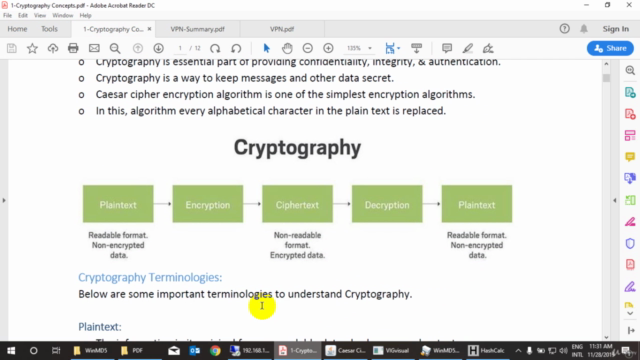Open the Edit menu
The width and height of the screenshot is (640, 360).
(x=23, y=16)
